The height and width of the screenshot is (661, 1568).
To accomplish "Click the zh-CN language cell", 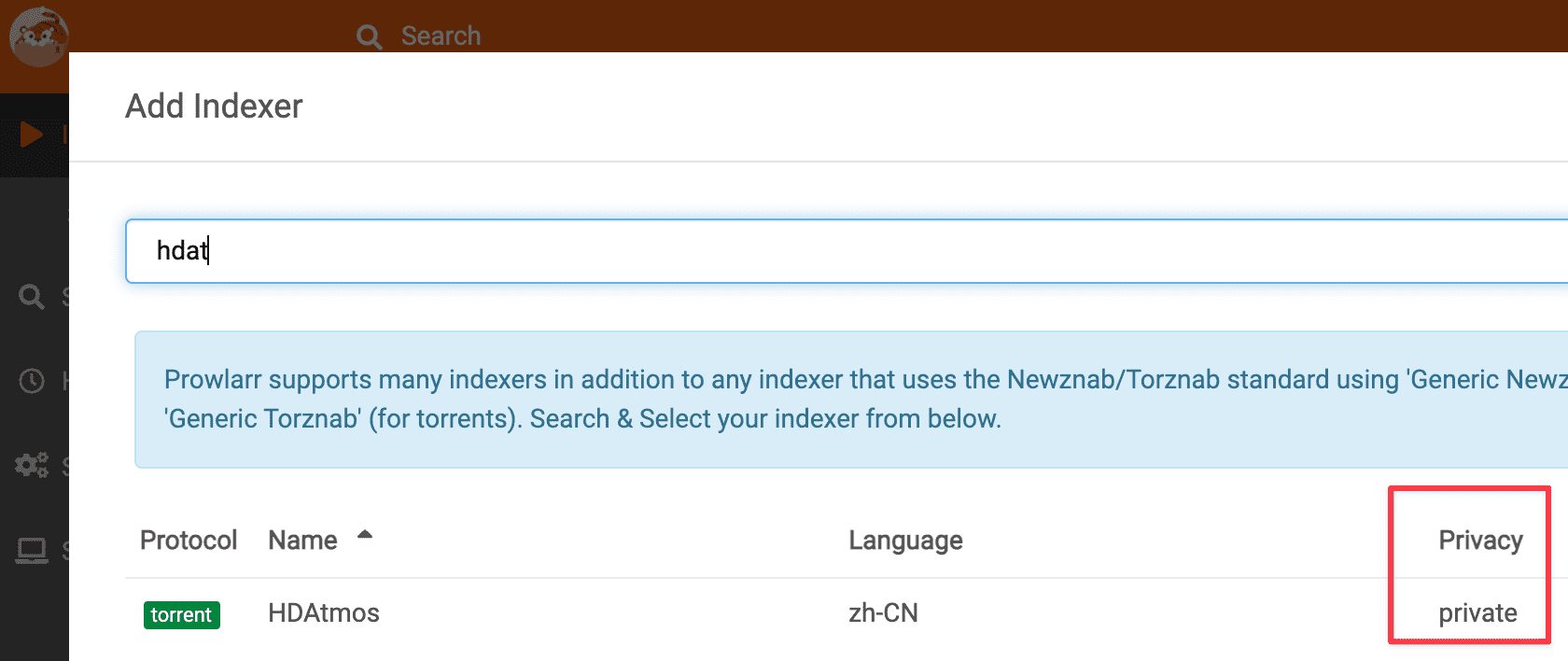I will tap(883, 613).
